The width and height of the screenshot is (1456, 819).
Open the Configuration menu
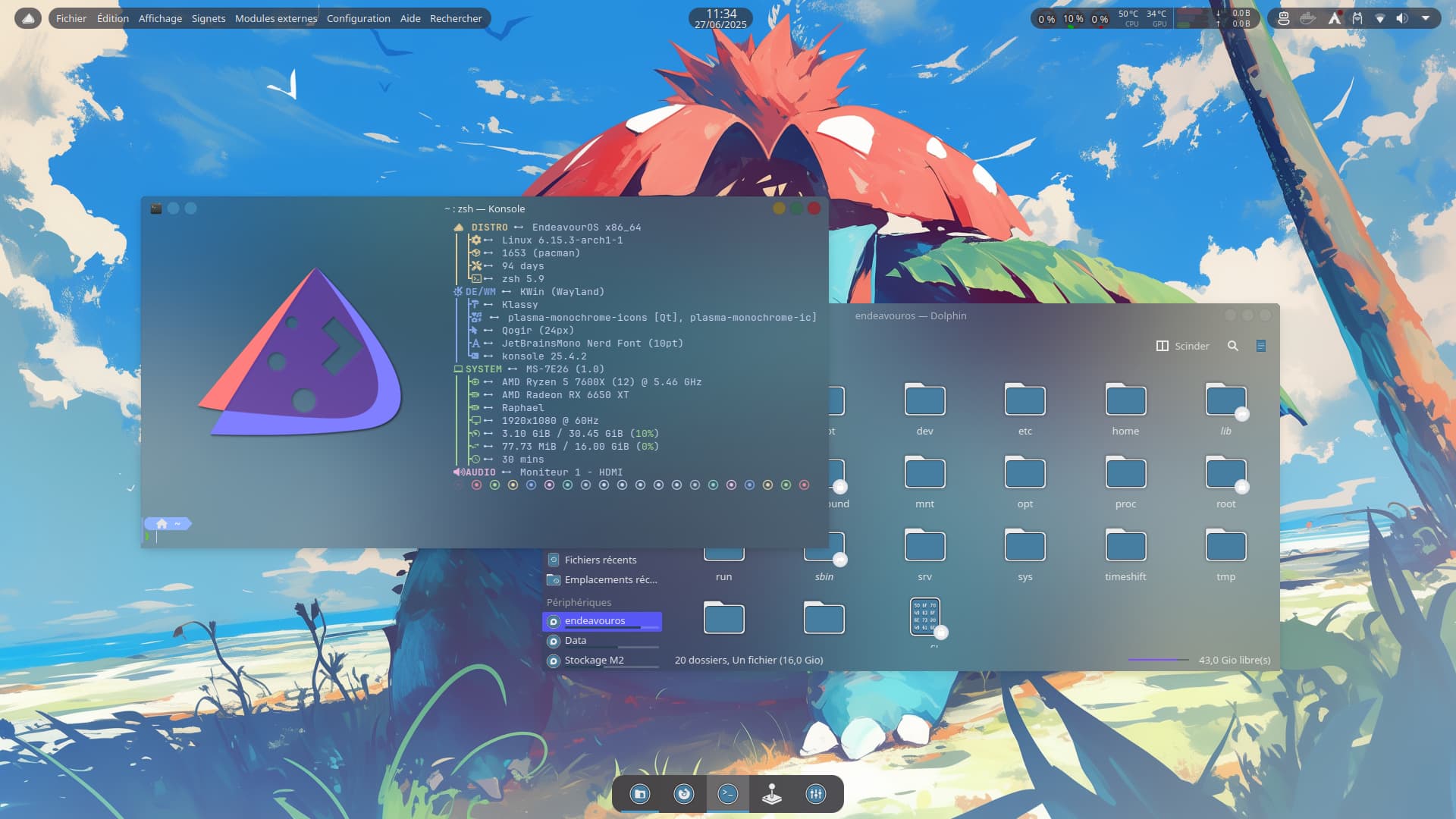[x=358, y=18]
